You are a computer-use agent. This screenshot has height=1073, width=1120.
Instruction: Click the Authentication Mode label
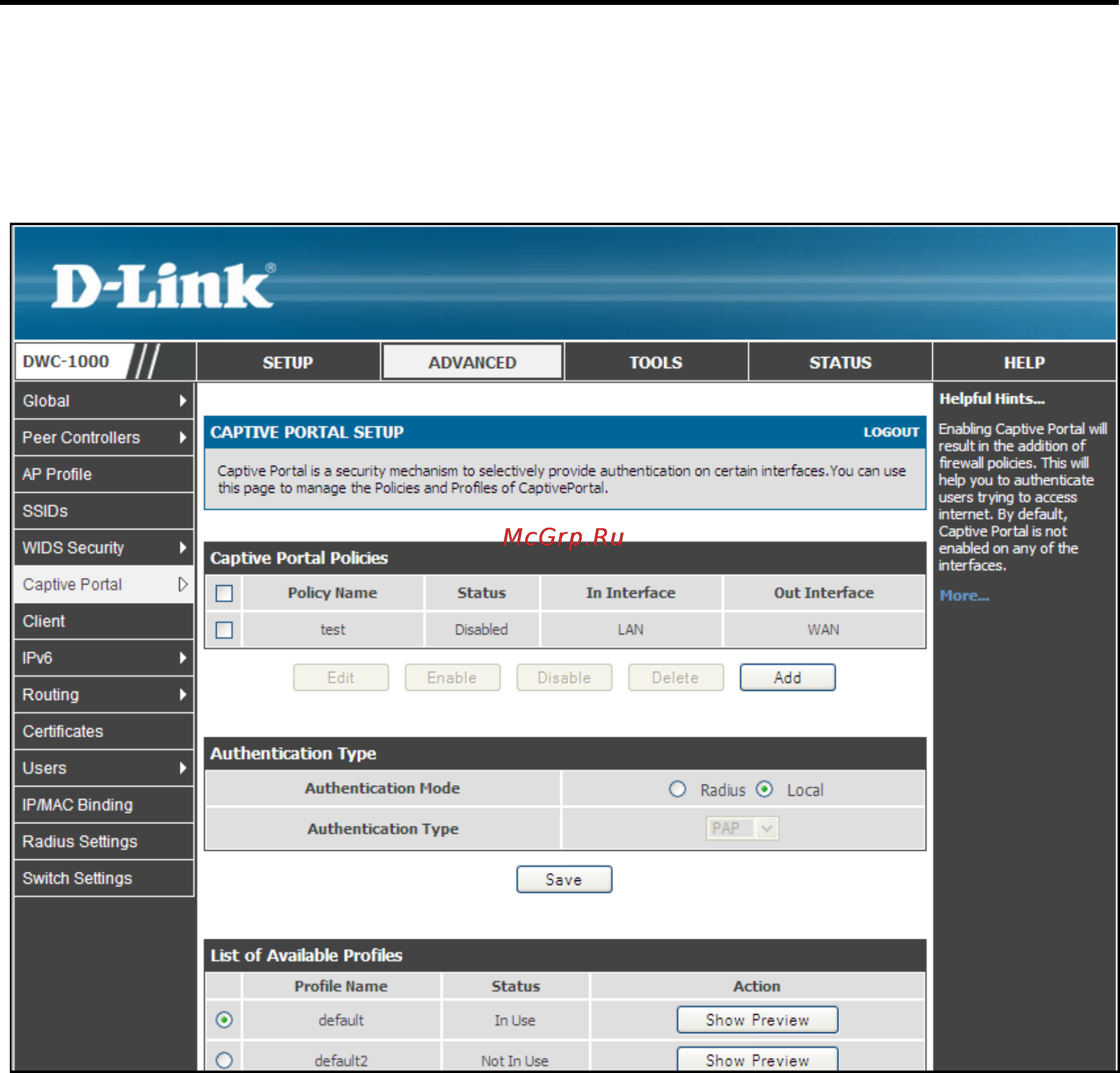point(382,788)
